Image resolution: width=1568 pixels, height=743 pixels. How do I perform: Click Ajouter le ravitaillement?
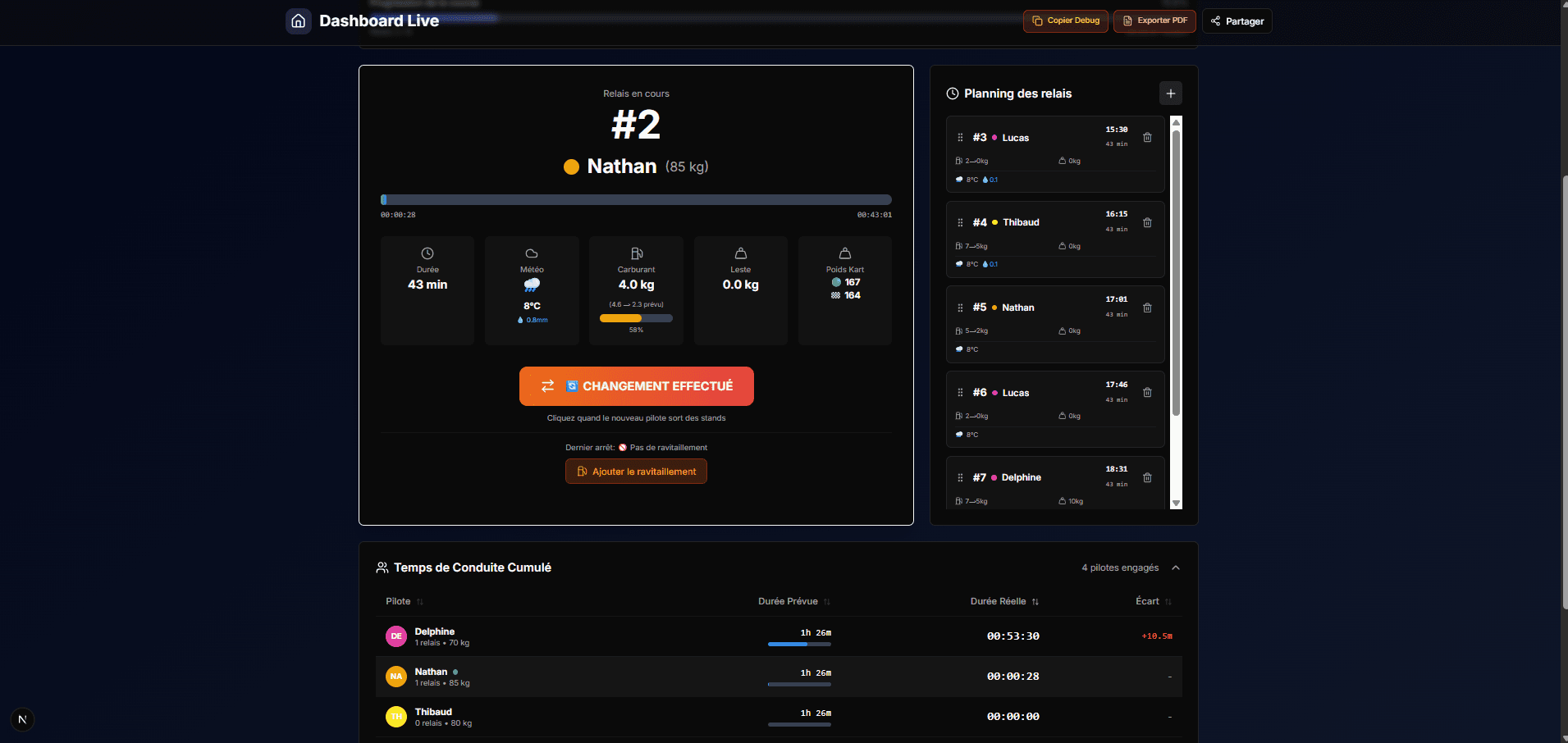click(x=636, y=471)
